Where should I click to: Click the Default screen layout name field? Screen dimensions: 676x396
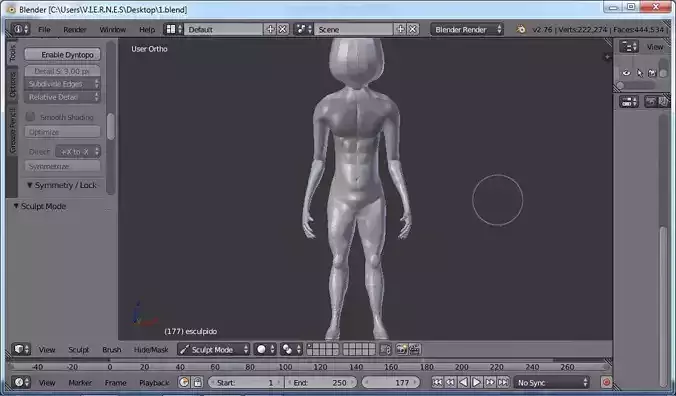click(x=223, y=29)
